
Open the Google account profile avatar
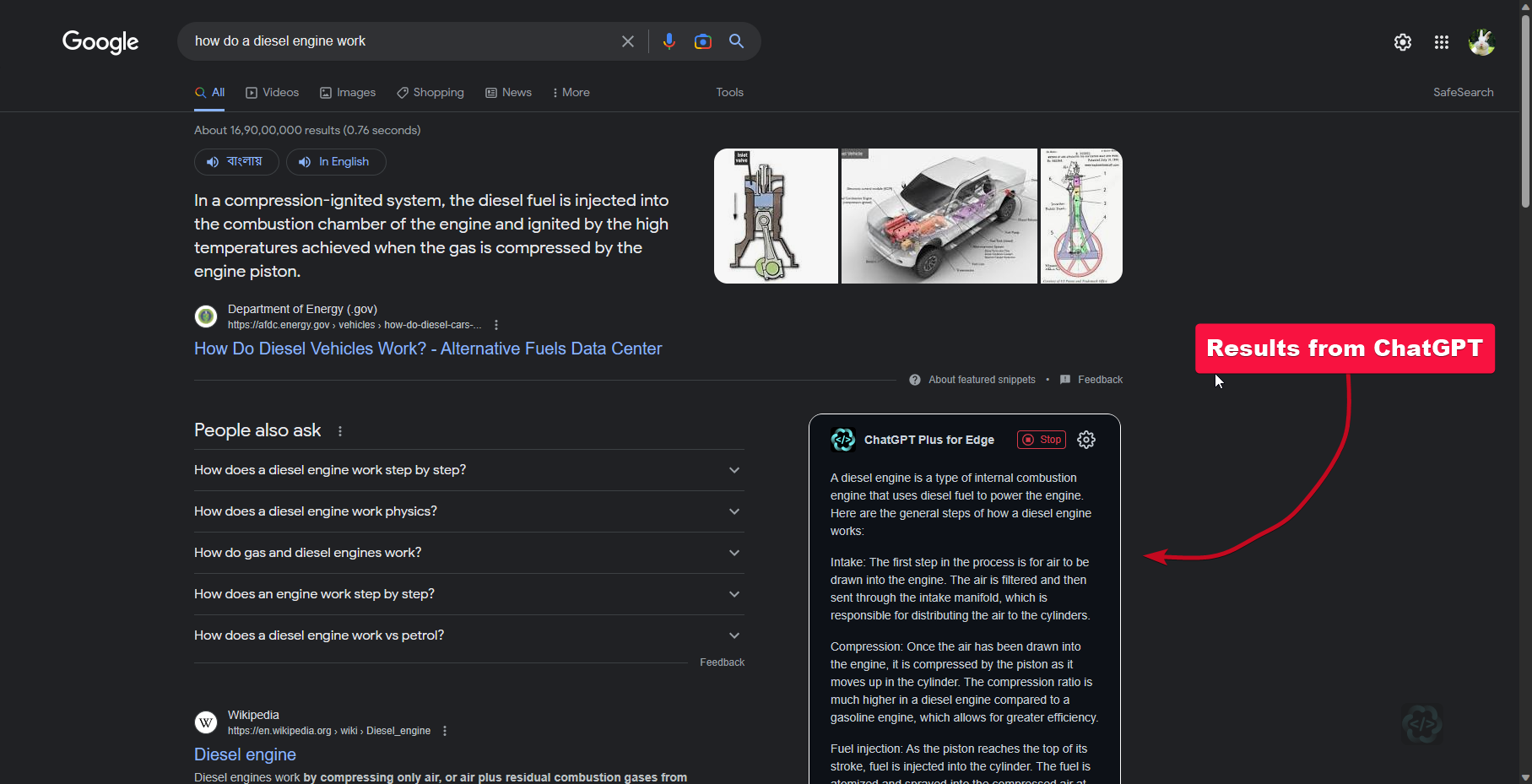pos(1481,42)
